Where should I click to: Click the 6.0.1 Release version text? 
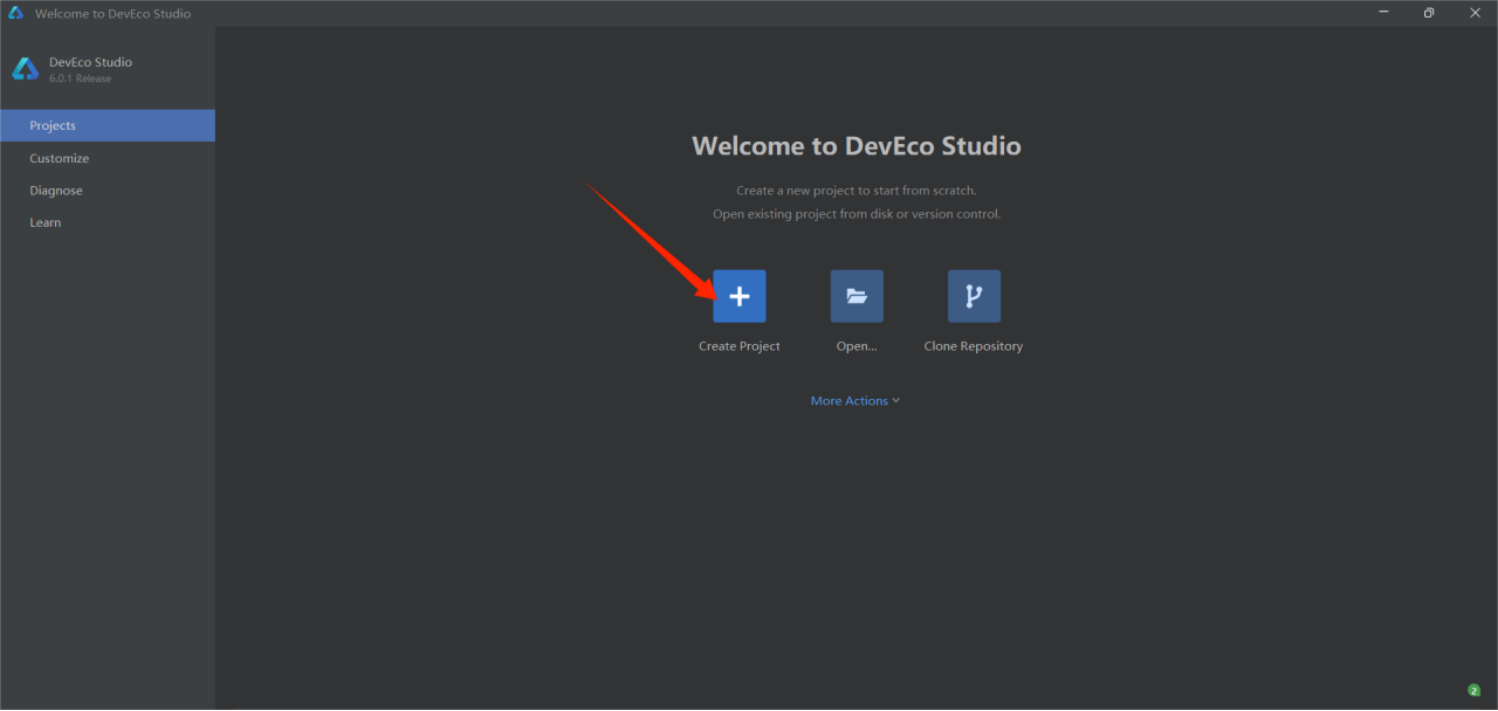pos(80,78)
